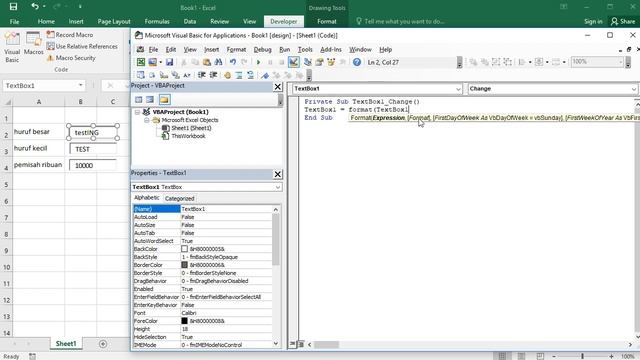Outdent code with the Outdent icon
Image resolution: width=640 pixels, height=360 pixels.
pyautogui.click(x=213, y=75)
